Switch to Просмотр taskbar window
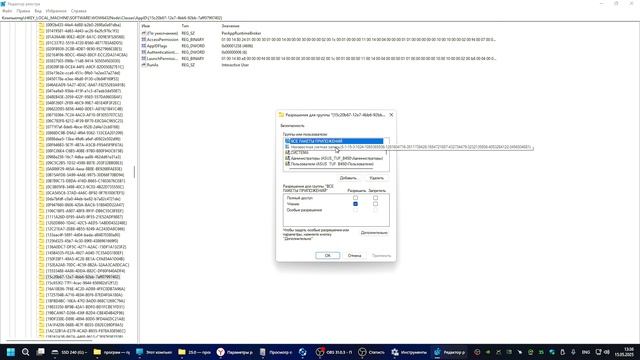This screenshot has height=360, width=640. point(276,352)
